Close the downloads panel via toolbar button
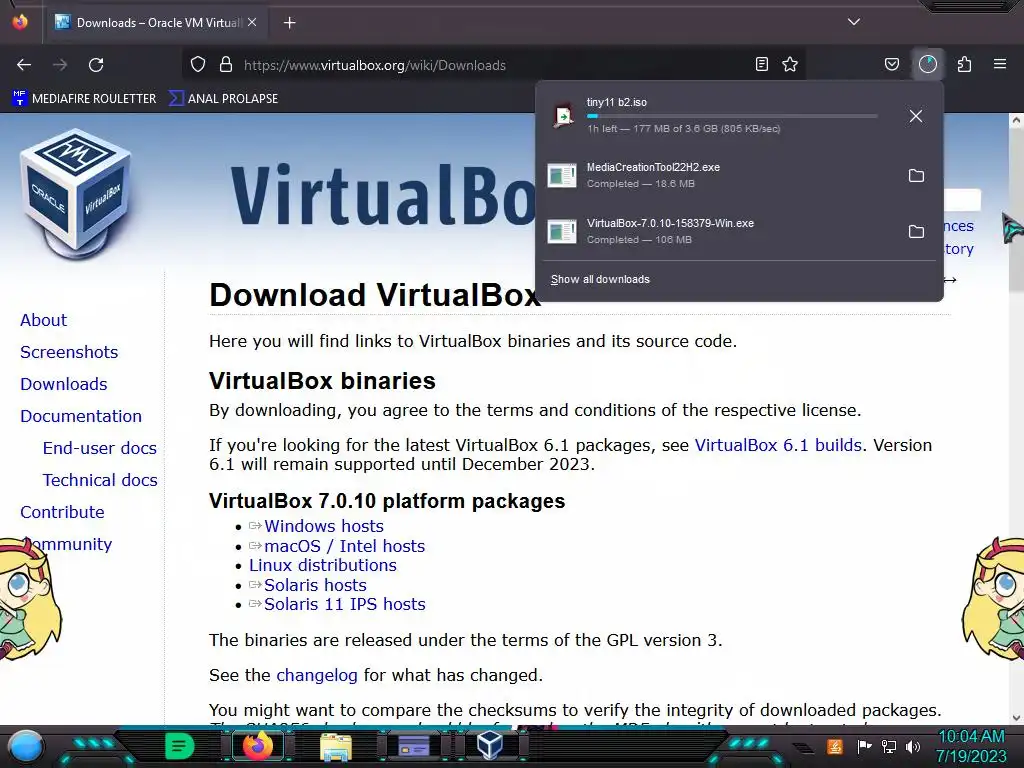Image resolution: width=1024 pixels, height=768 pixels. [928, 64]
